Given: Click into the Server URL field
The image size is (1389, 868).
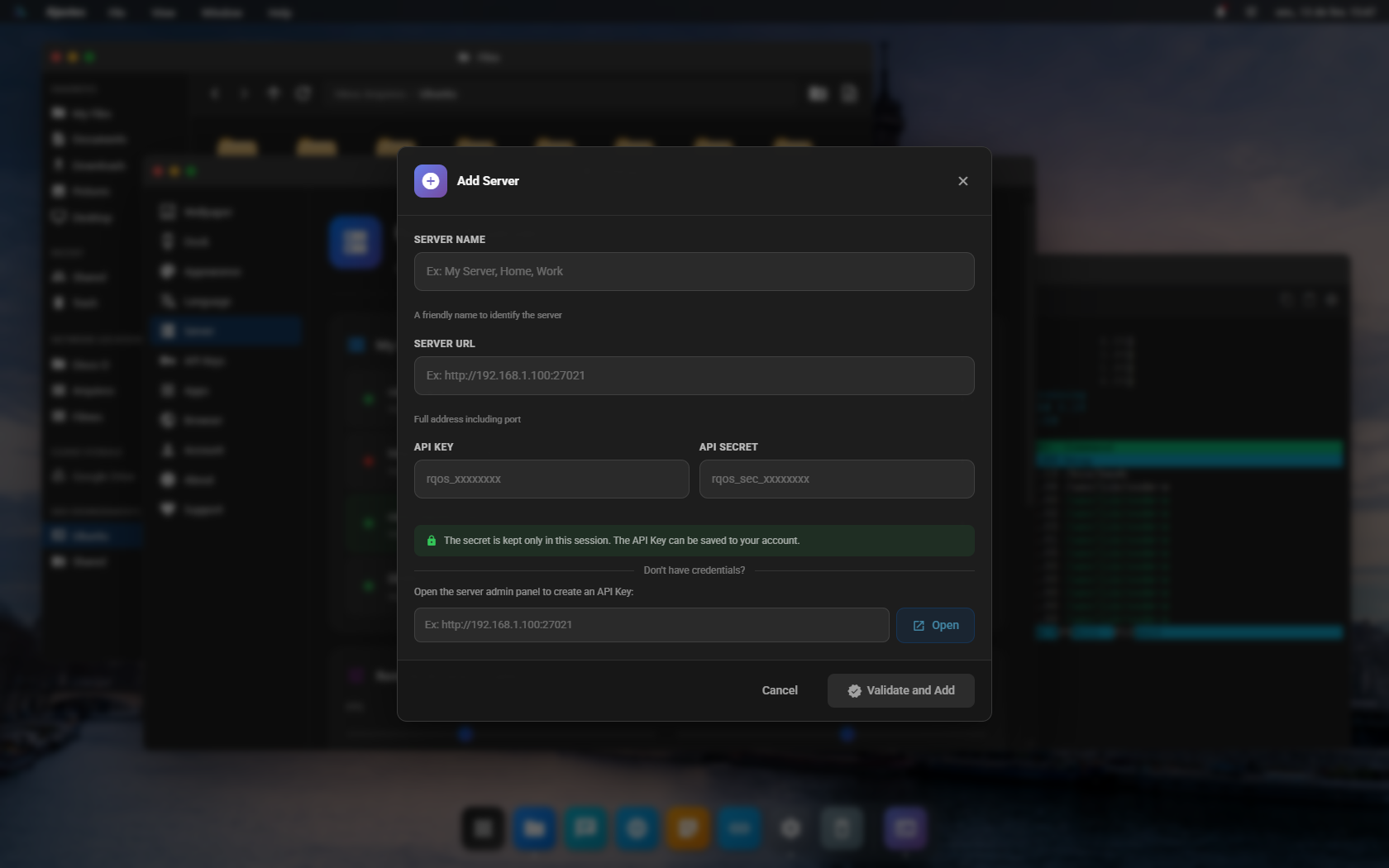Looking at the screenshot, I should (x=694, y=375).
